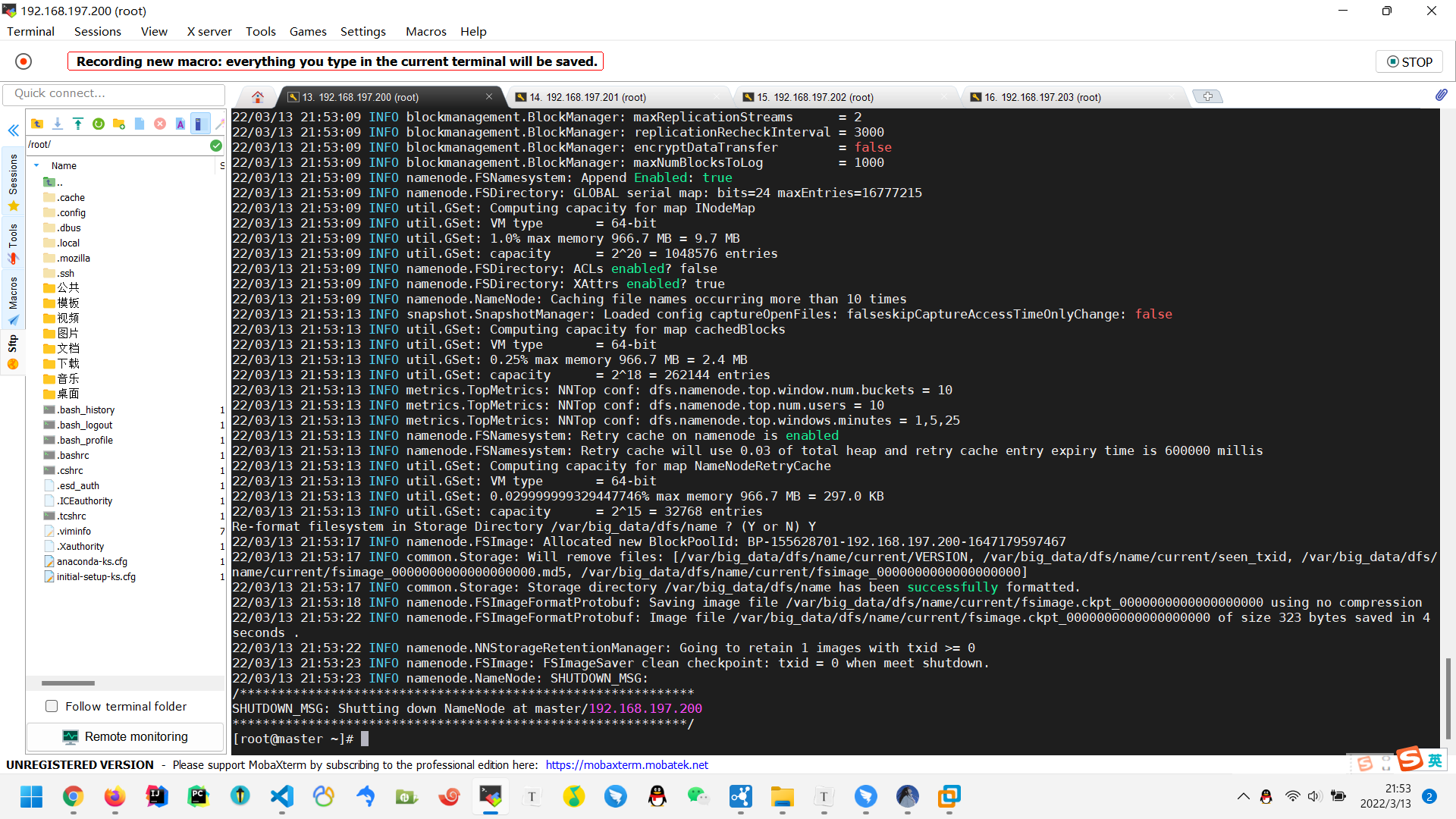Enable Follow terminal folder checkbox
Screen dimensions: 1456x819
point(52,706)
